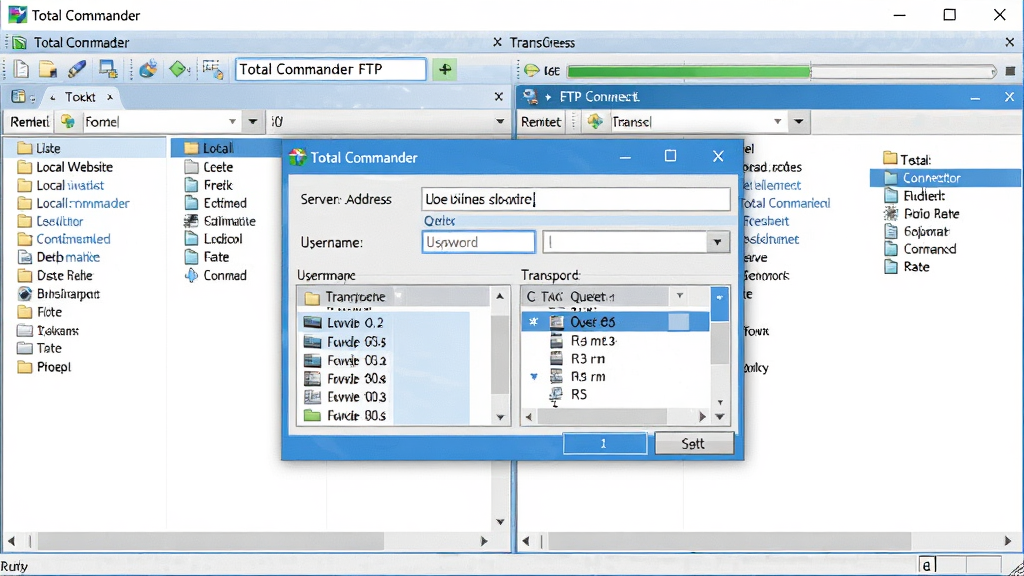Viewport: 1024px width, 576px height.
Task: Click the Transpord list horizontal scrollbar thumb
Action: coord(602,416)
